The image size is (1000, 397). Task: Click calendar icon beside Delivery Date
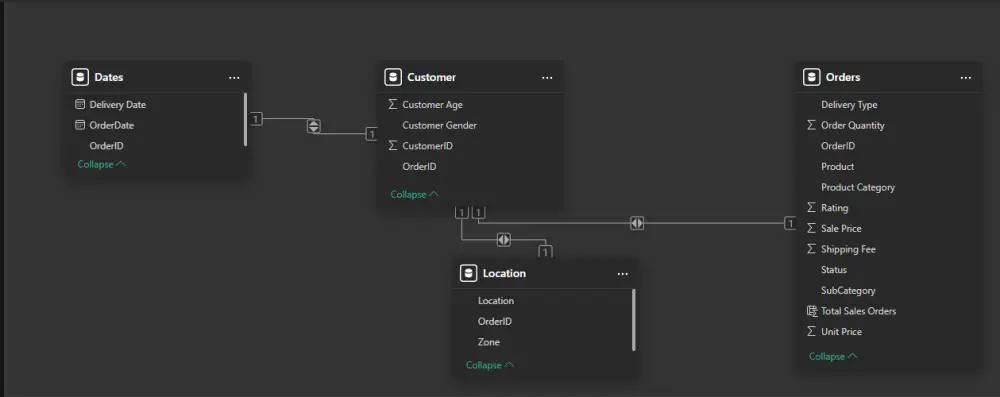(x=80, y=105)
